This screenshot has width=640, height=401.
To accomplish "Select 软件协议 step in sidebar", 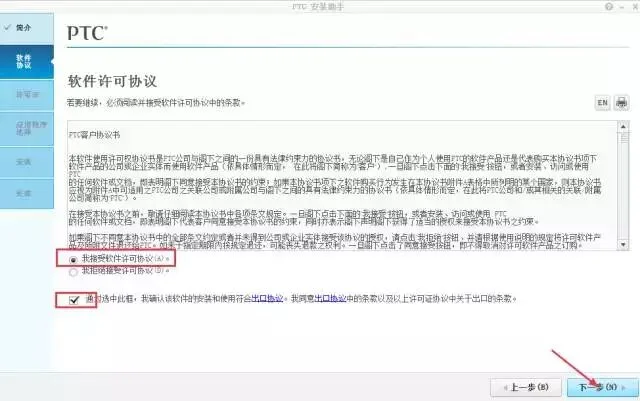I will (27, 62).
